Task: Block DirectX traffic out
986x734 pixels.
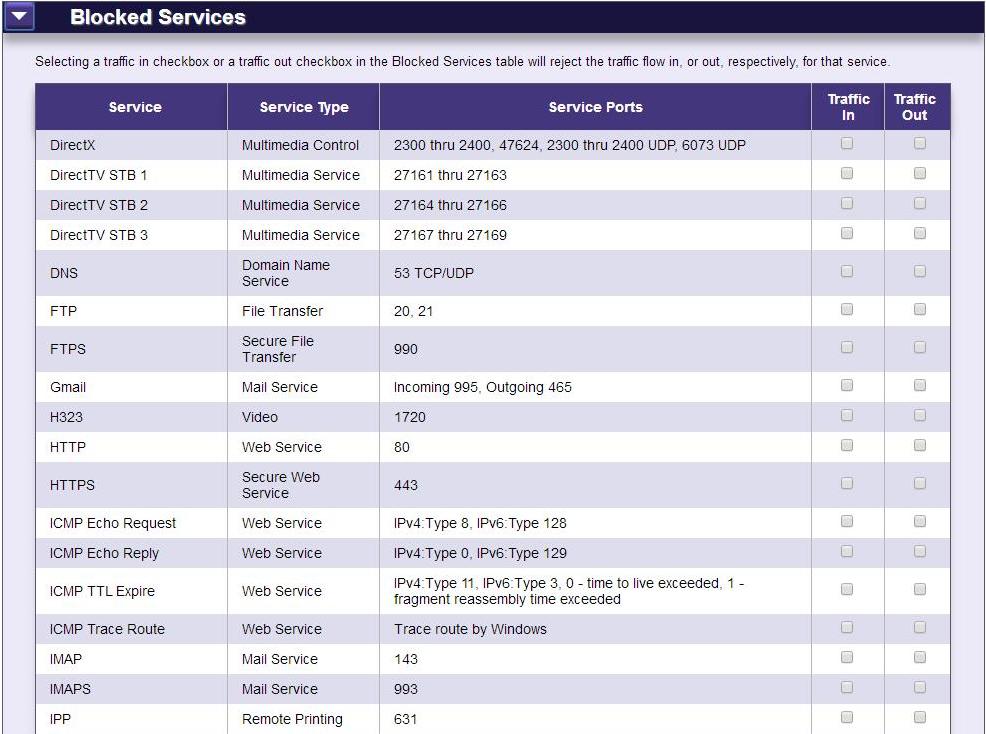Action: pyautogui.click(x=919, y=143)
